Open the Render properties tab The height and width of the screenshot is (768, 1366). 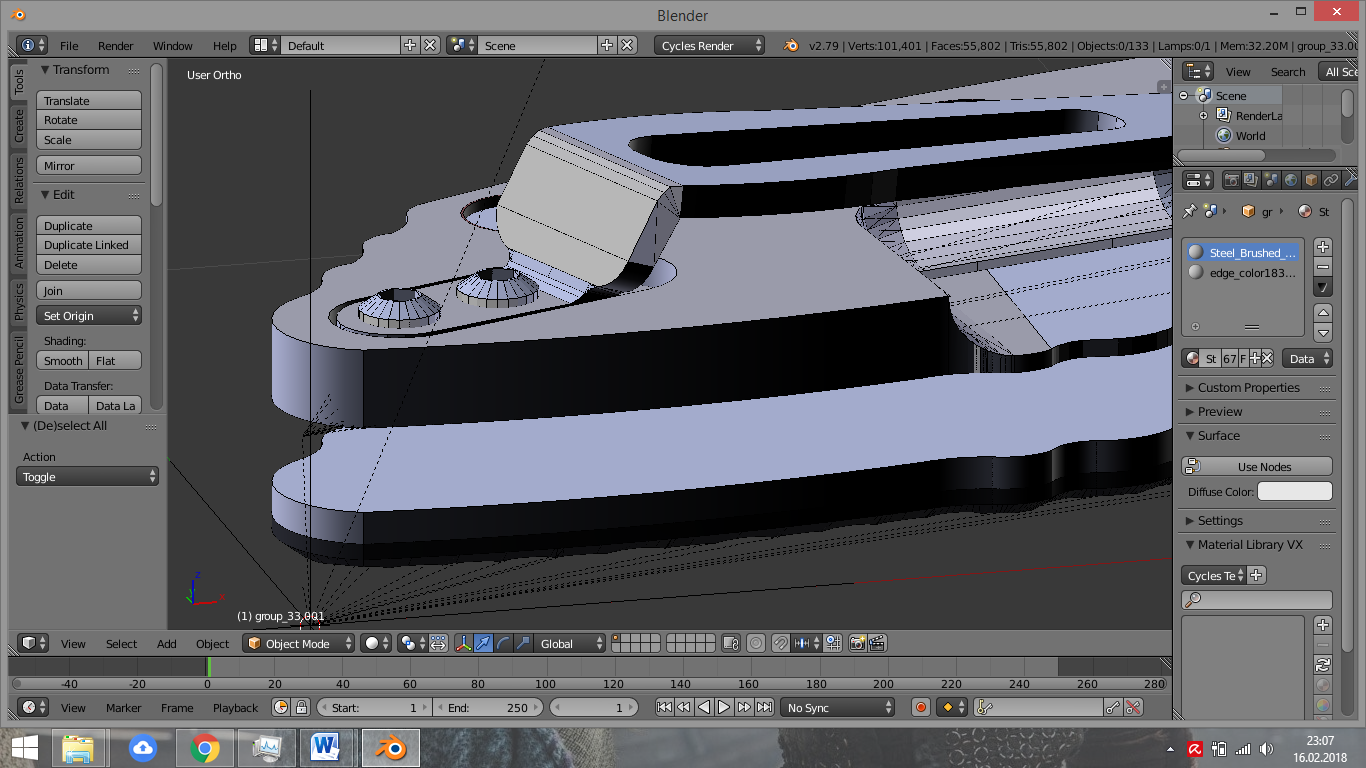1231,180
